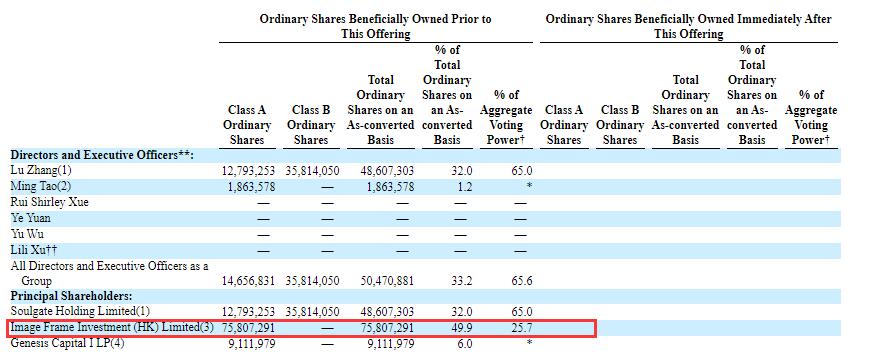Click Image Frame Investment (HK) Limited(3) label
The width and height of the screenshot is (876, 362).
(x=112, y=327)
